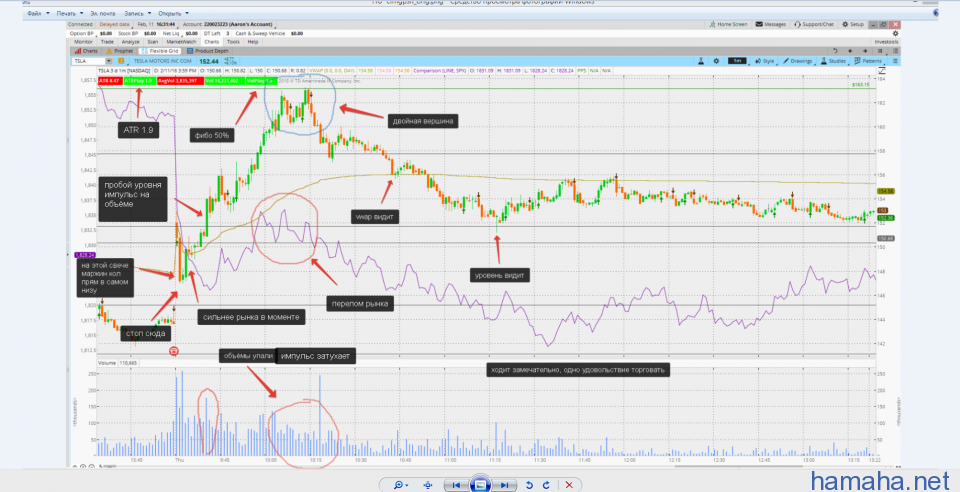The height and width of the screenshot is (492, 960).
Task: Select the Charts sub-tab with bars icon
Action: [x=86, y=51]
